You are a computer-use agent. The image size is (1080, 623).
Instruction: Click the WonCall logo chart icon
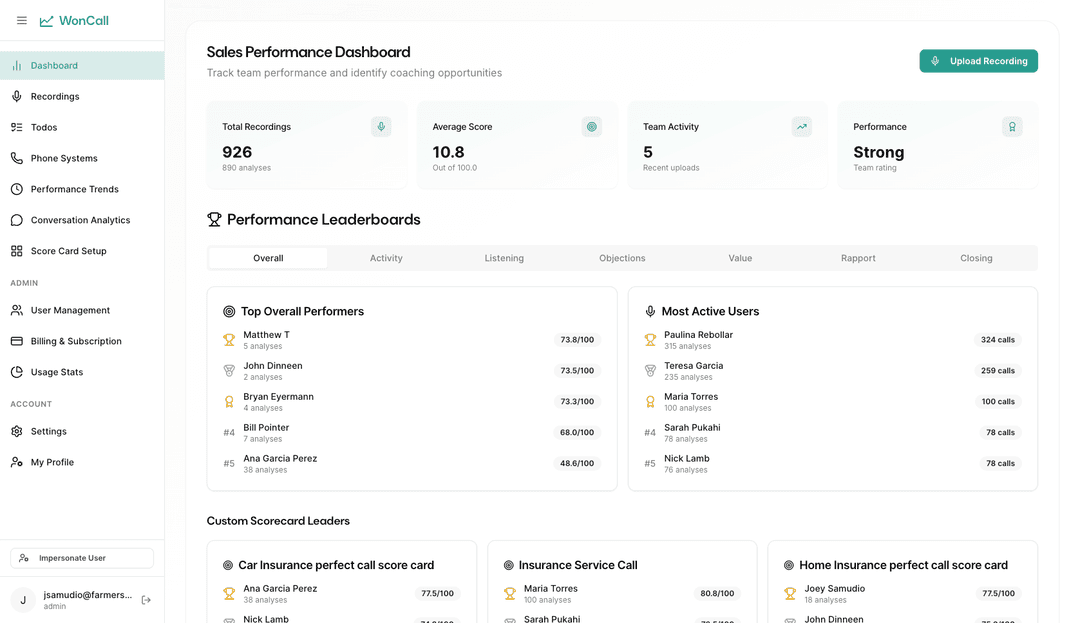[x=46, y=21]
